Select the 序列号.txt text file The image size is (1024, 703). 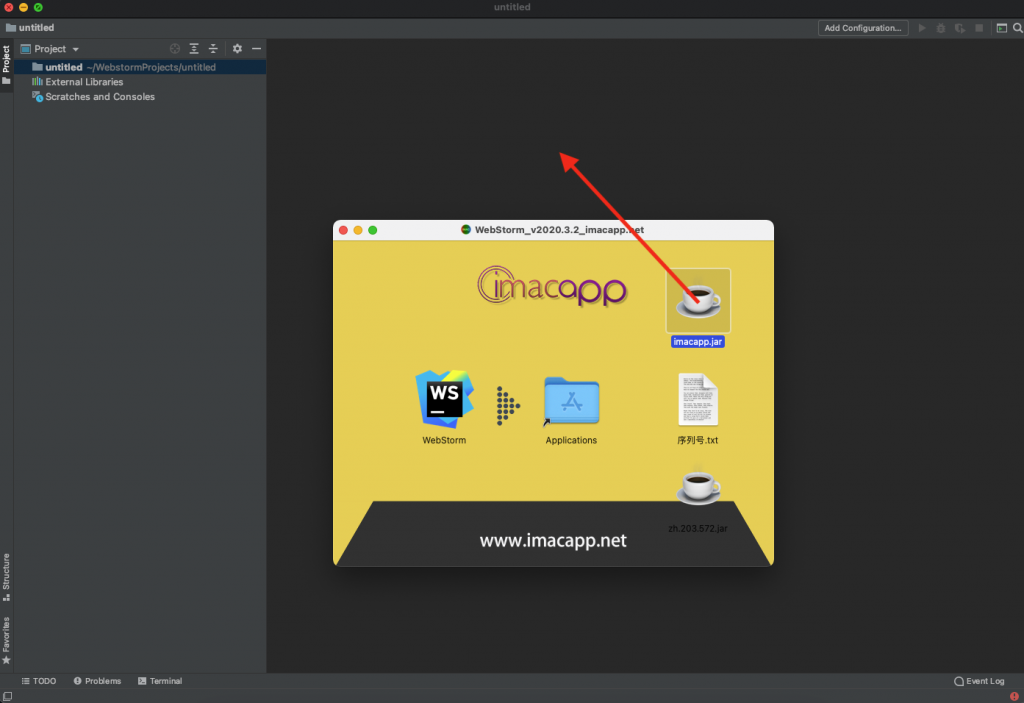tap(697, 400)
